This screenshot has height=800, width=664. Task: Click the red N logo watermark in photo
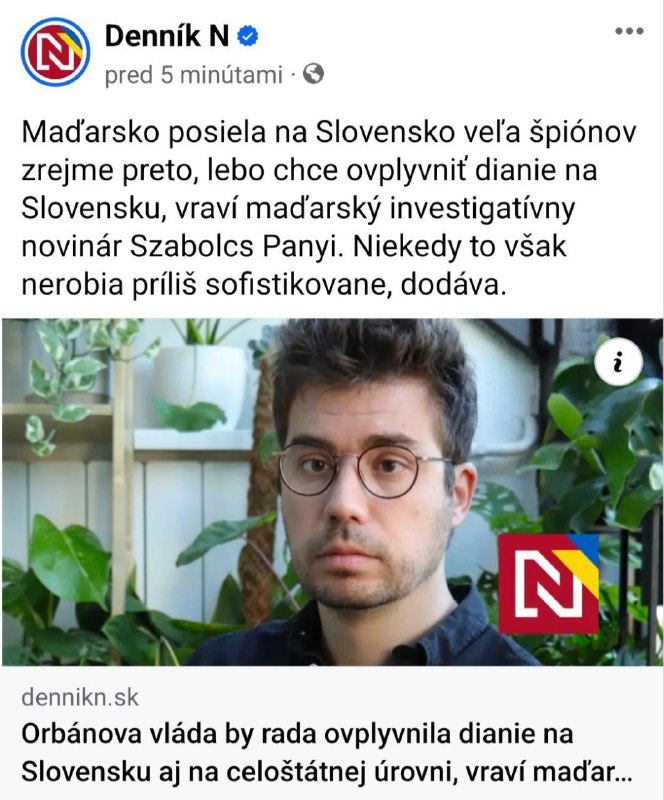tap(548, 584)
